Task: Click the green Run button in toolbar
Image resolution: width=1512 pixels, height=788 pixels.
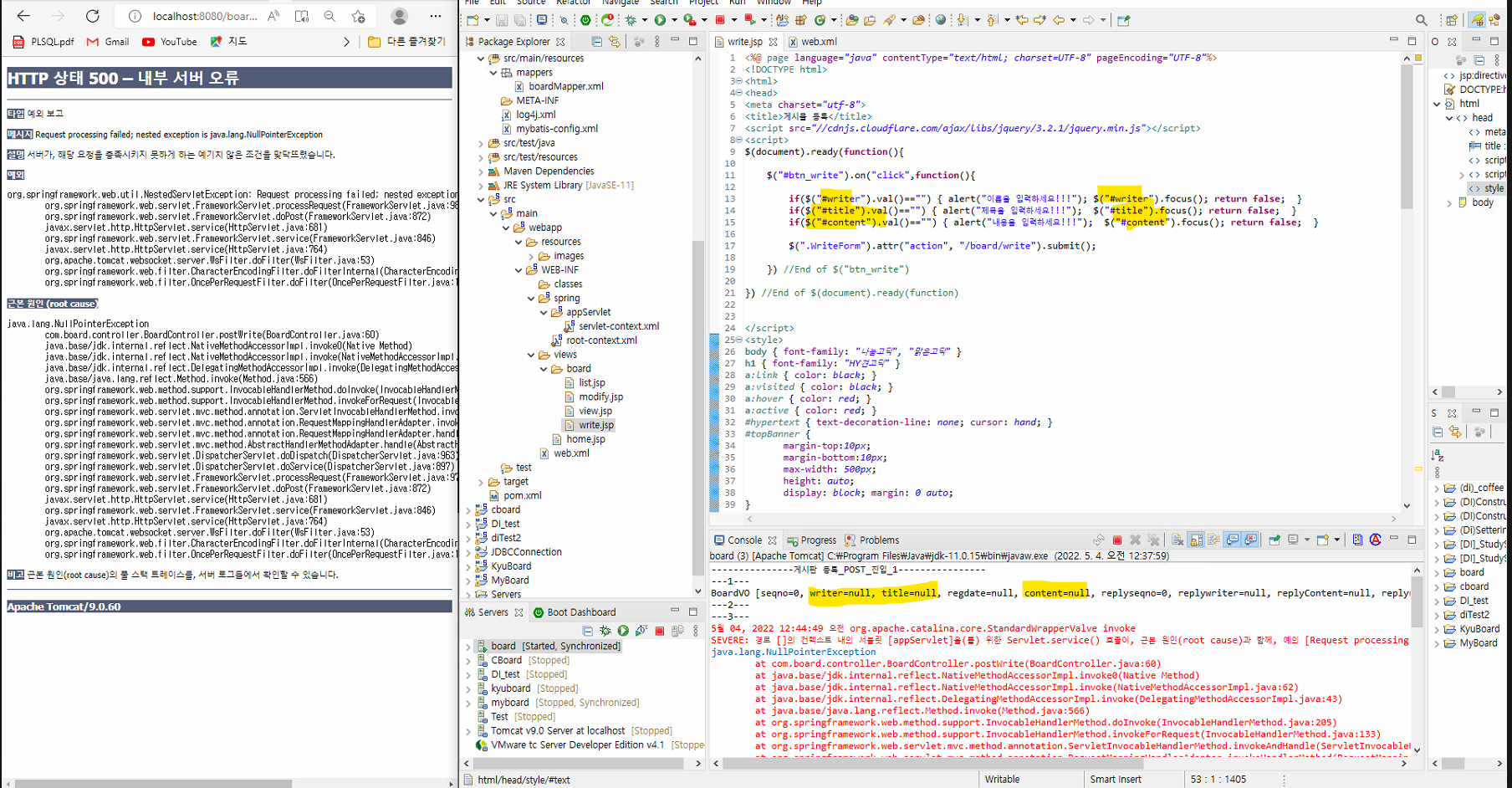Action: tap(660, 20)
